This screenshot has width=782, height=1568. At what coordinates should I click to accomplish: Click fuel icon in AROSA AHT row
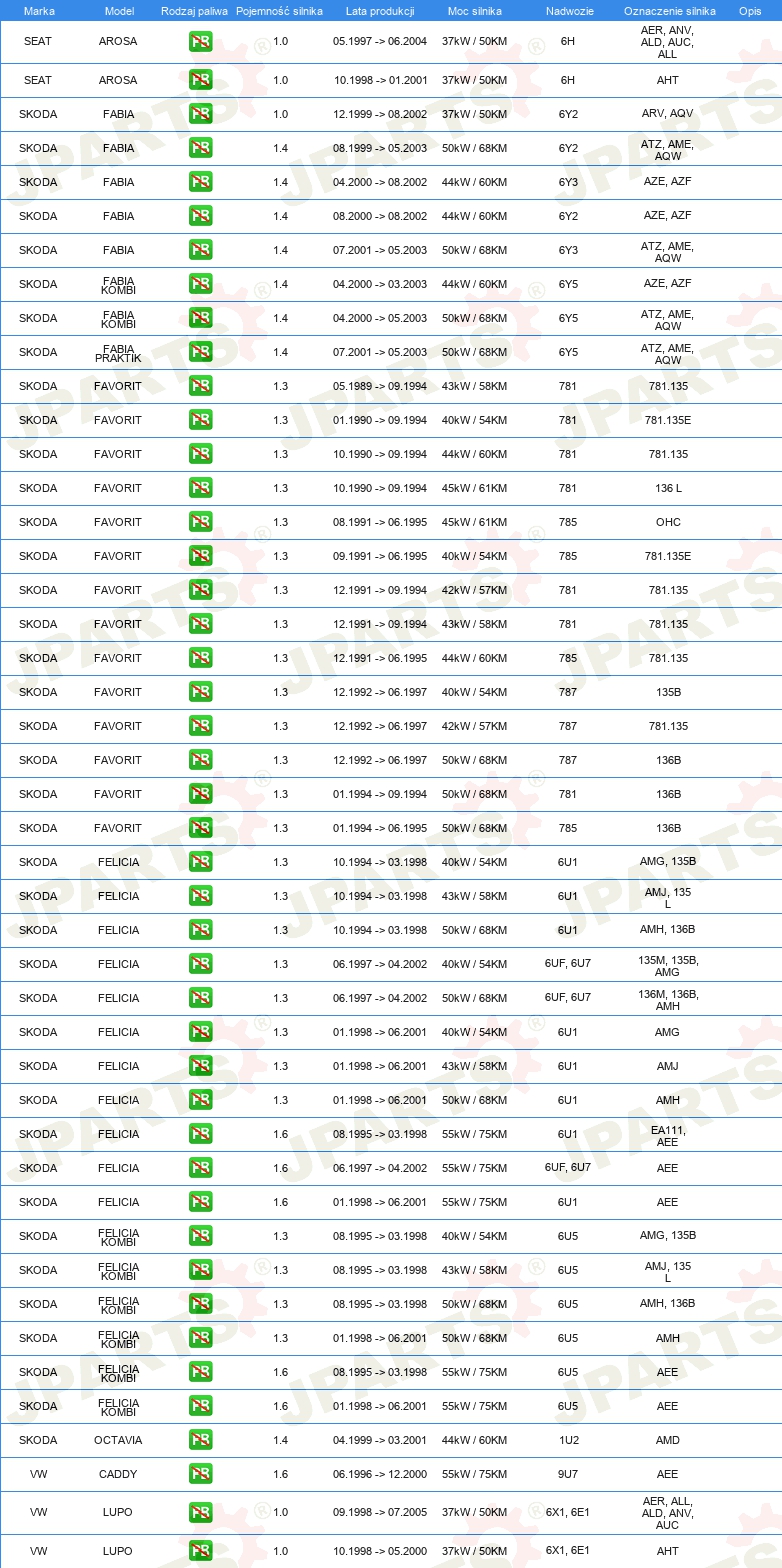pos(200,79)
